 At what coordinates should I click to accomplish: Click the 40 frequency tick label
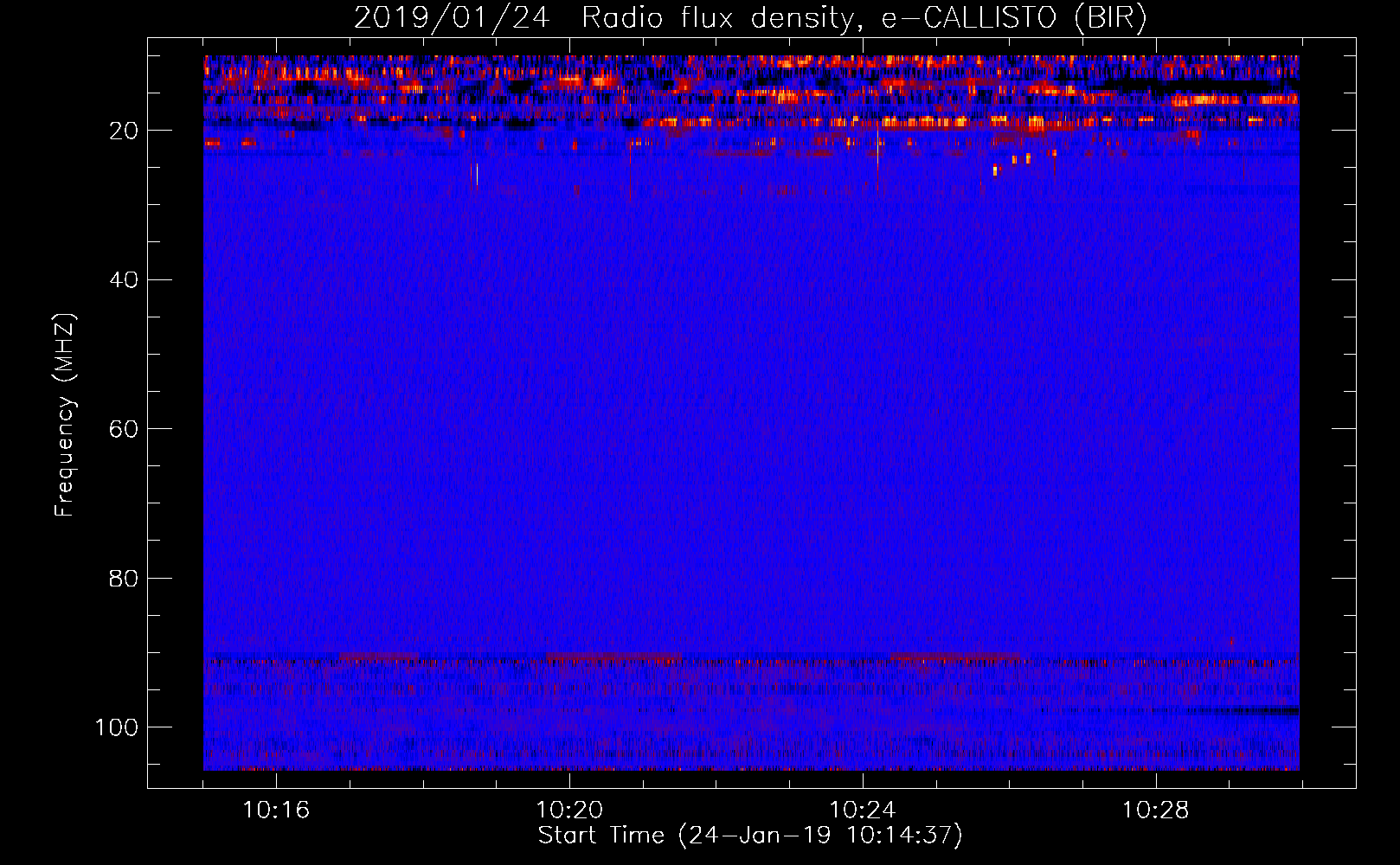[124, 280]
